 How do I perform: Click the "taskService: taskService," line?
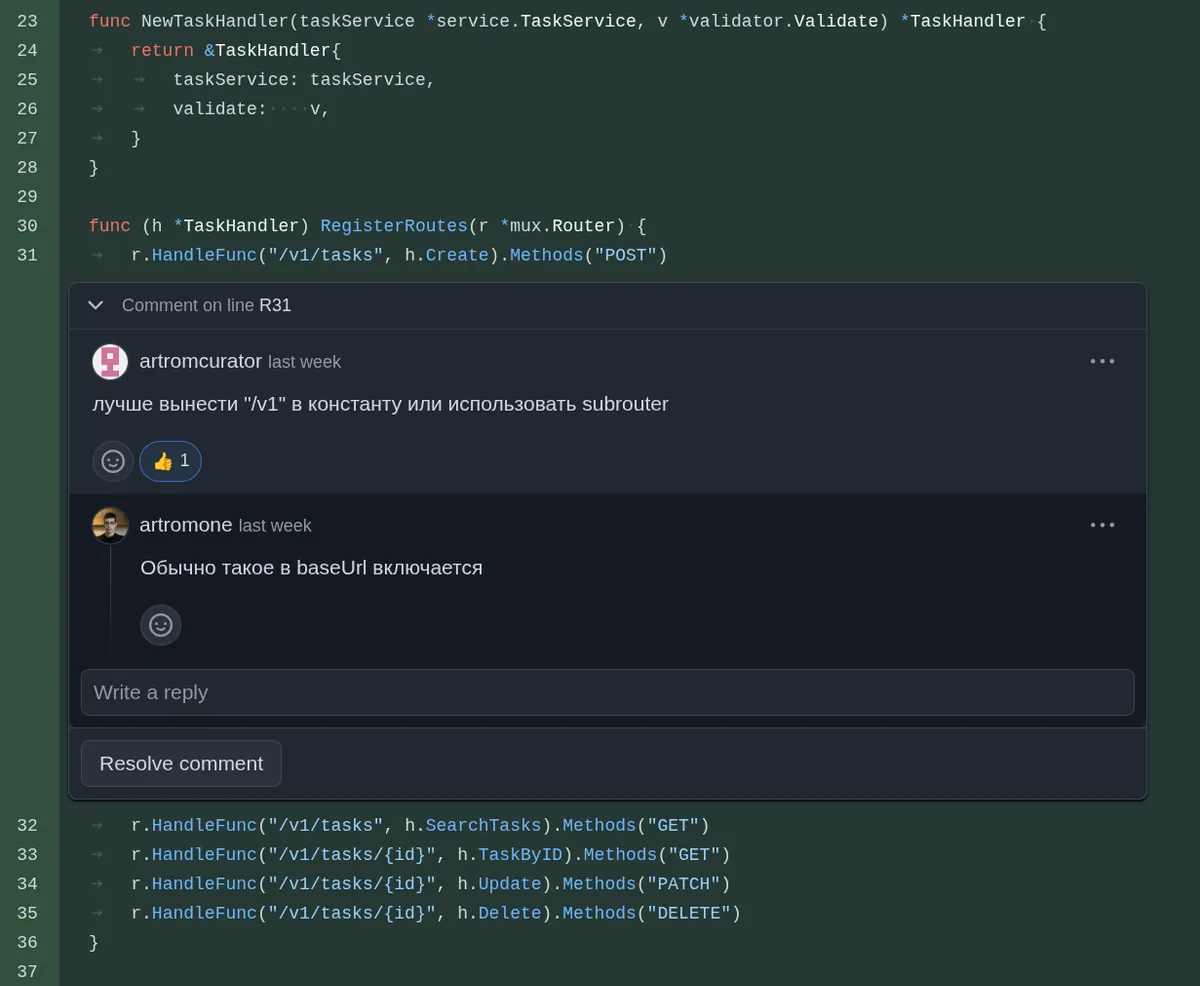(x=304, y=79)
